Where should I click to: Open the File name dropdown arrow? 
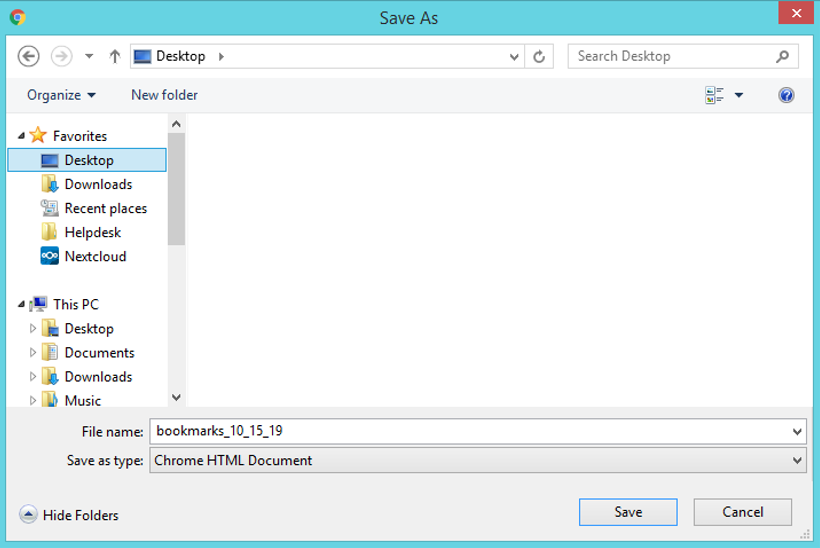tap(796, 432)
